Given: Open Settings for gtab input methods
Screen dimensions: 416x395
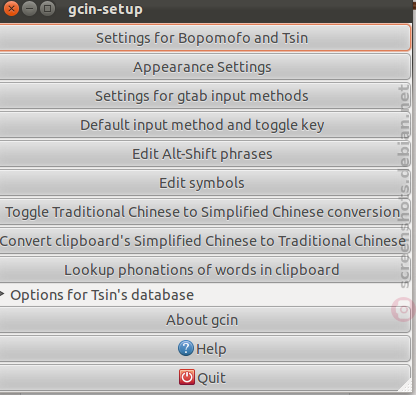Looking at the screenshot, I should tap(205, 96).
